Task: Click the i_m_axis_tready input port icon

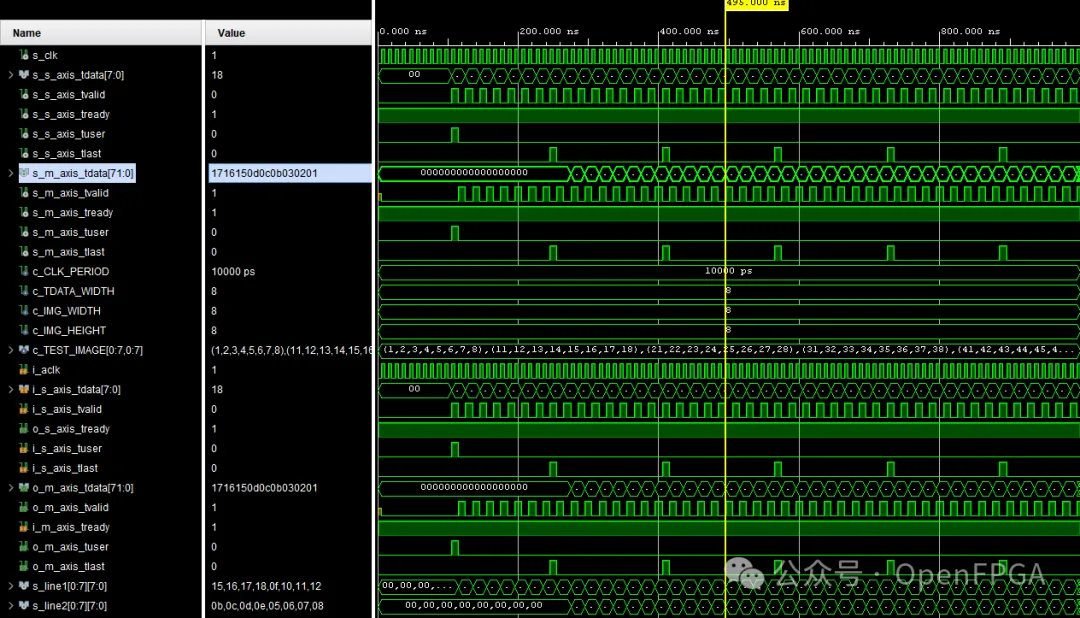Action: click(x=24, y=527)
